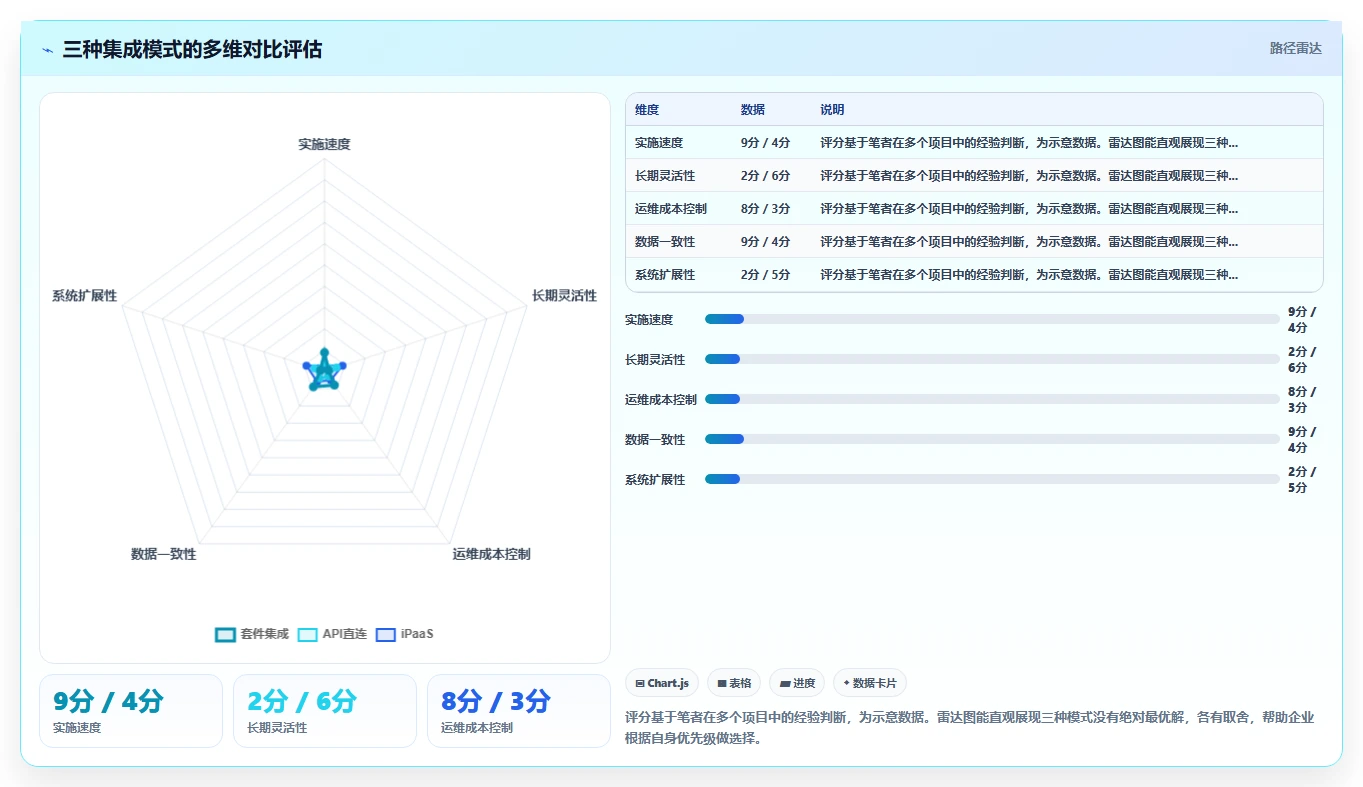Viewport: 1363px width, 787px height.
Task: Click the 数据卡片 tag chip
Action: [x=870, y=683]
